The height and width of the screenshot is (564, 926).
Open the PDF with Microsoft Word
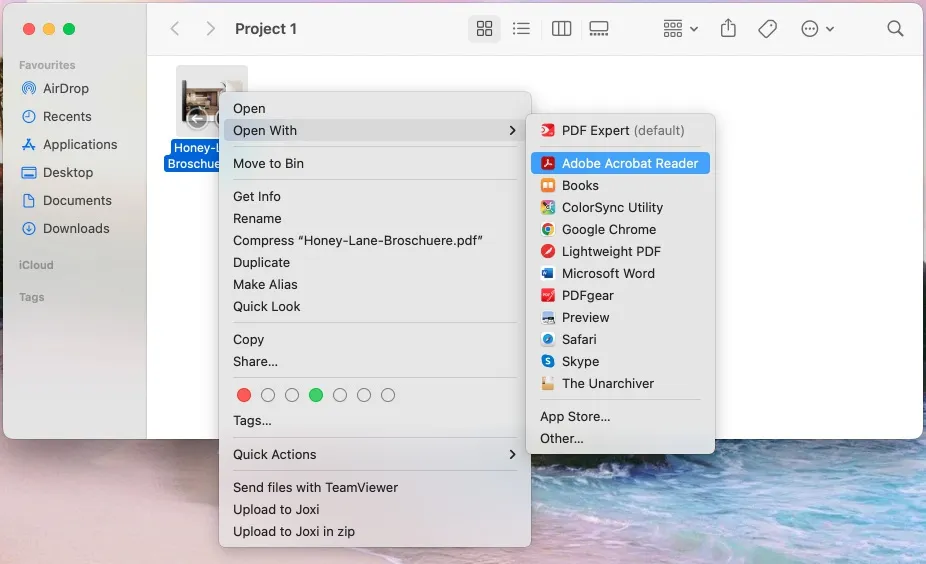click(620, 273)
